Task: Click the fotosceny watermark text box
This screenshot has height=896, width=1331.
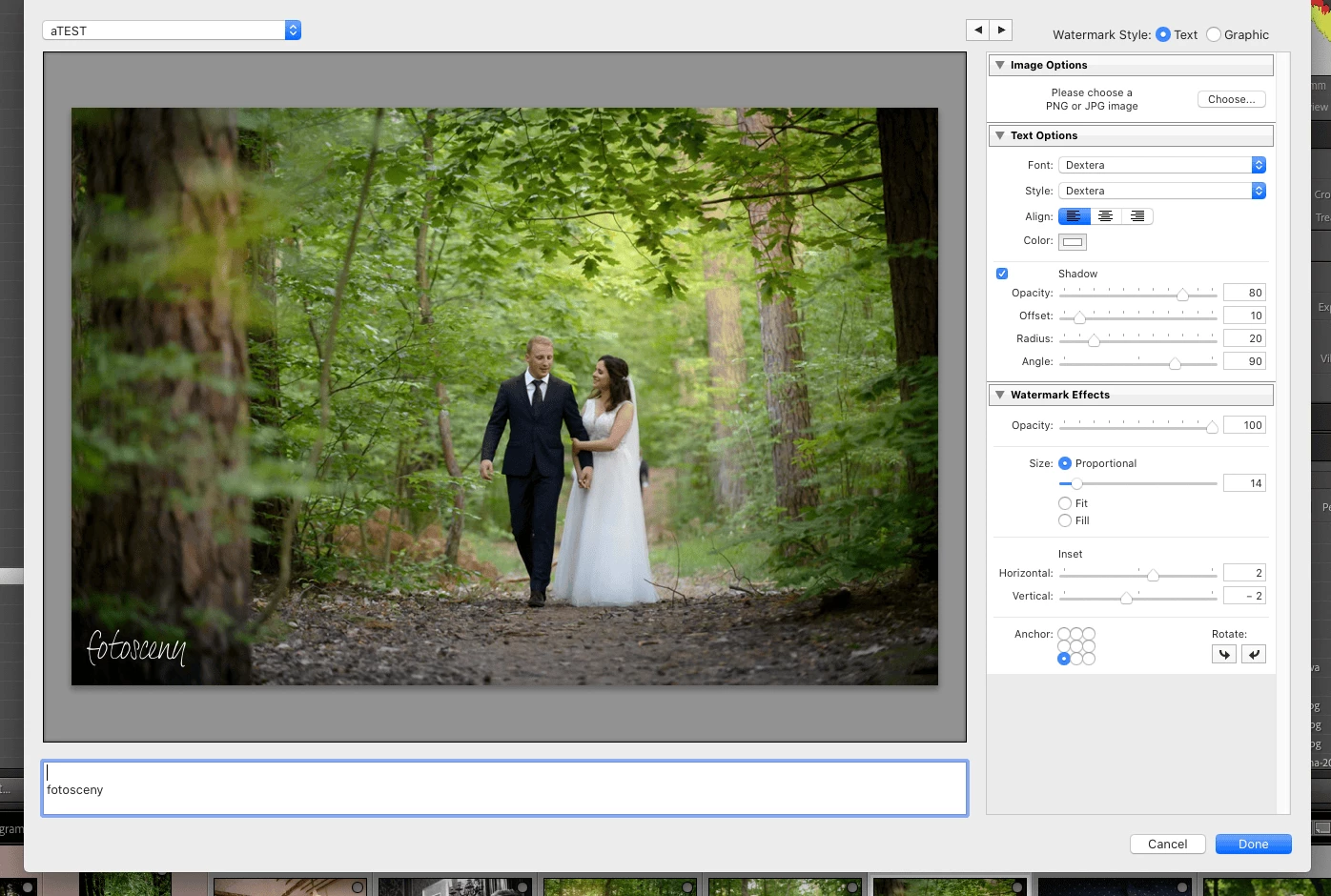Action: [x=504, y=788]
